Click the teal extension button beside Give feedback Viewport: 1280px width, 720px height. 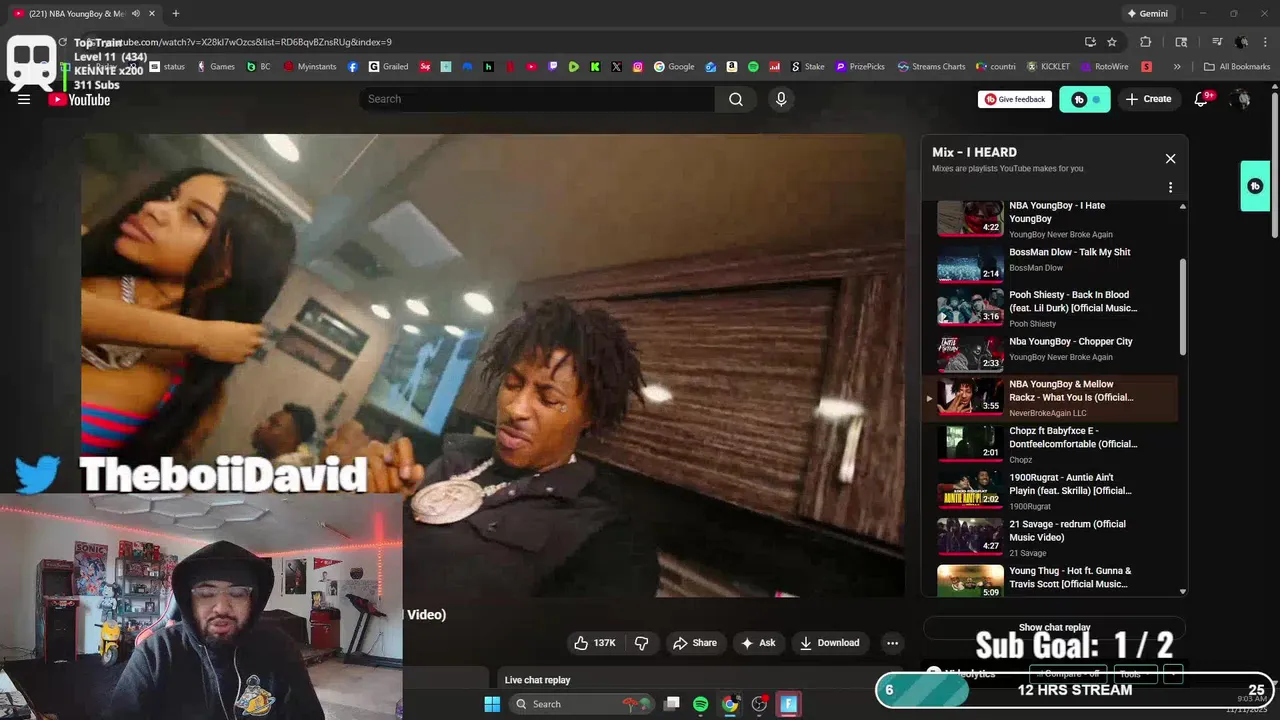(x=1085, y=99)
